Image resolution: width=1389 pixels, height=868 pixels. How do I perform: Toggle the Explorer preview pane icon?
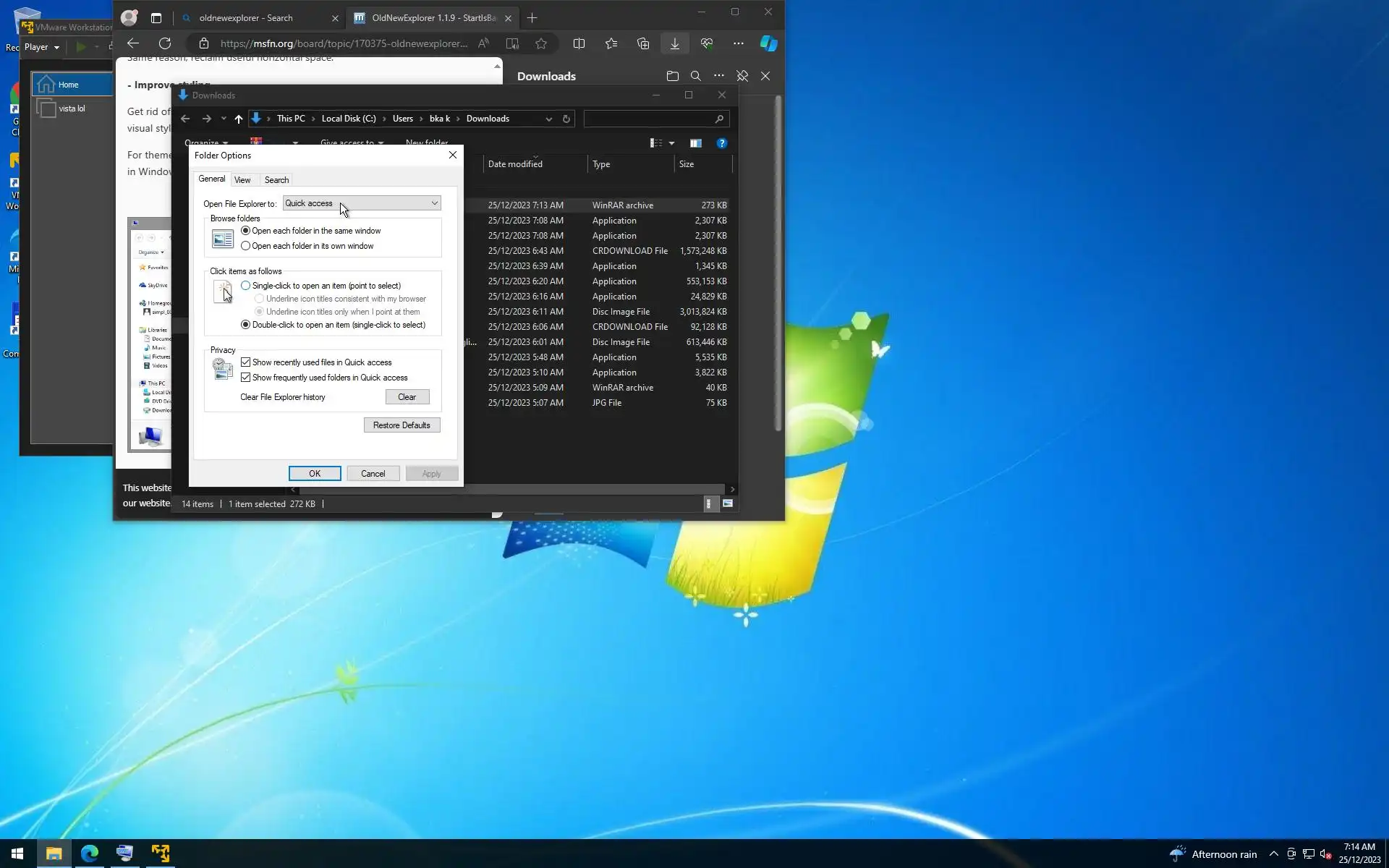[x=695, y=143]
